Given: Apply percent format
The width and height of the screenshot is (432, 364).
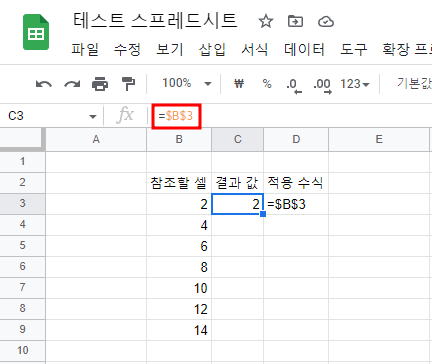Looking at the screenshot, I should pos(267,83).
